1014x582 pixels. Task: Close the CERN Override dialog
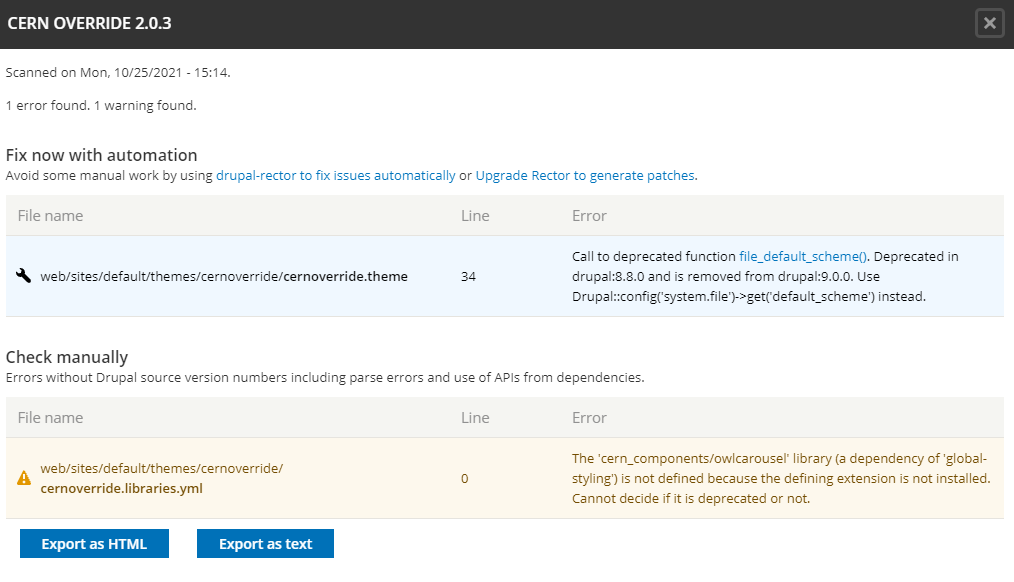(989, 24)
